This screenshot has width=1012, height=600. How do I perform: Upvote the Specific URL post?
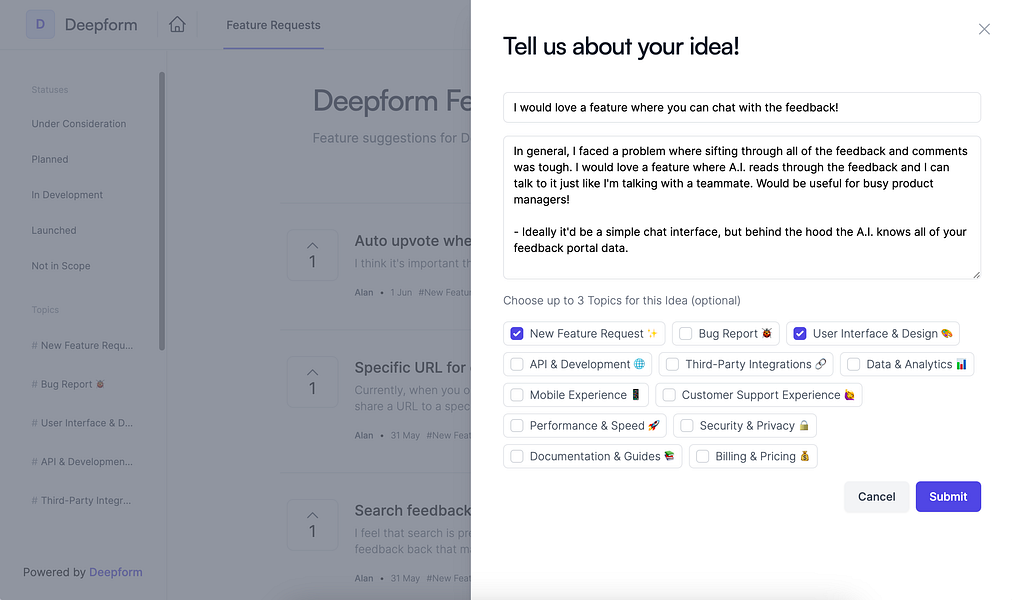pyautogui.click(x=312, y=382)
